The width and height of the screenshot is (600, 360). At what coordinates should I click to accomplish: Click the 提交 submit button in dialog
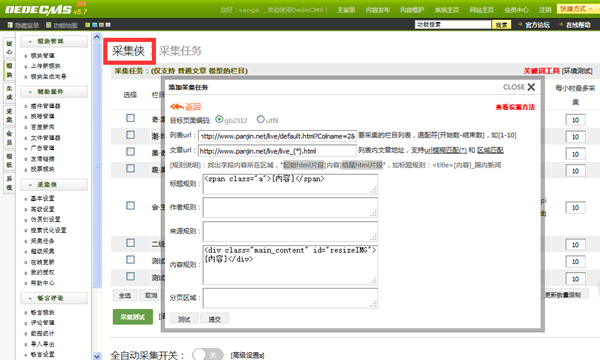215,319
